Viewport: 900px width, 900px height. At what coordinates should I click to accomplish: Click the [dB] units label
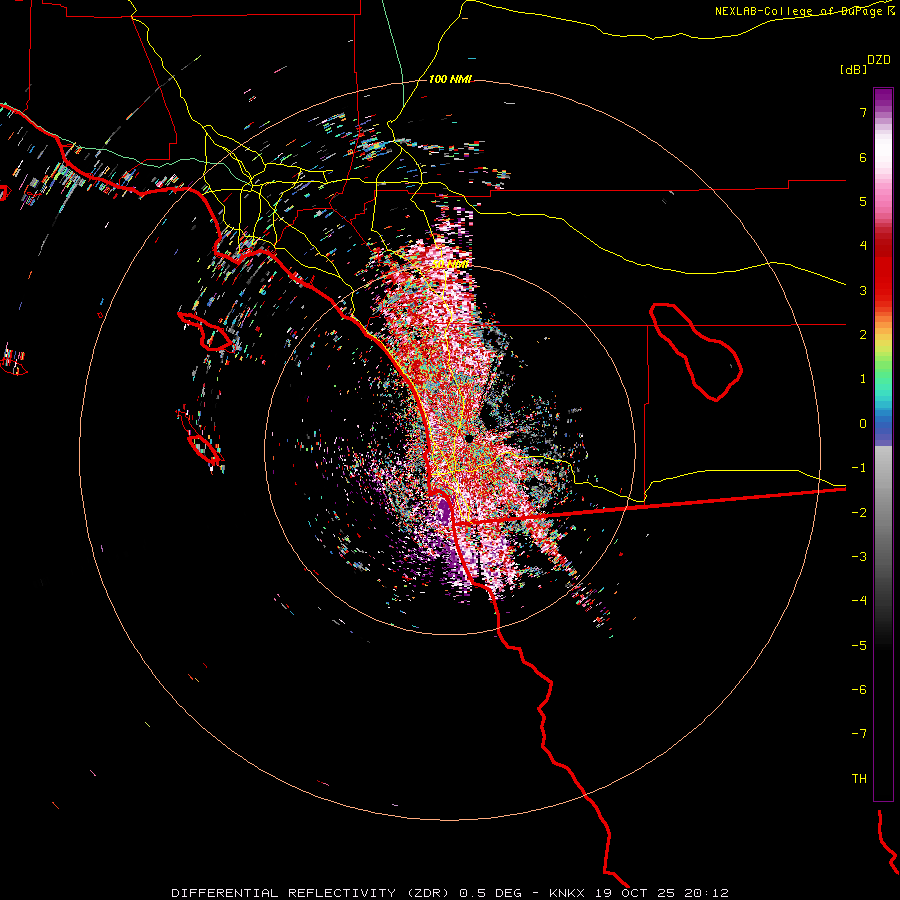click(854, 69)
